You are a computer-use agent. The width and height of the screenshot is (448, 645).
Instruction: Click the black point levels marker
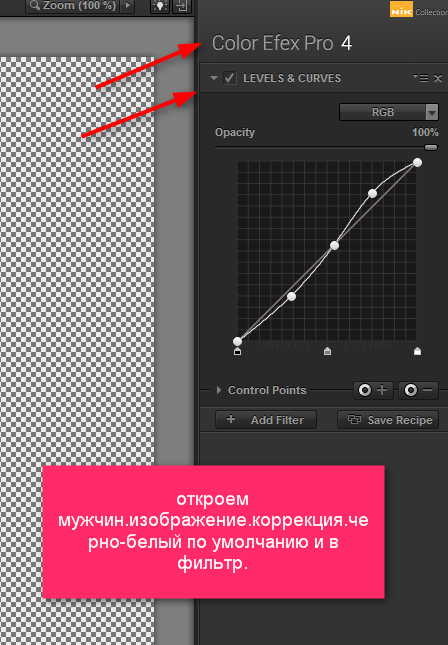[x=237, y=351]
